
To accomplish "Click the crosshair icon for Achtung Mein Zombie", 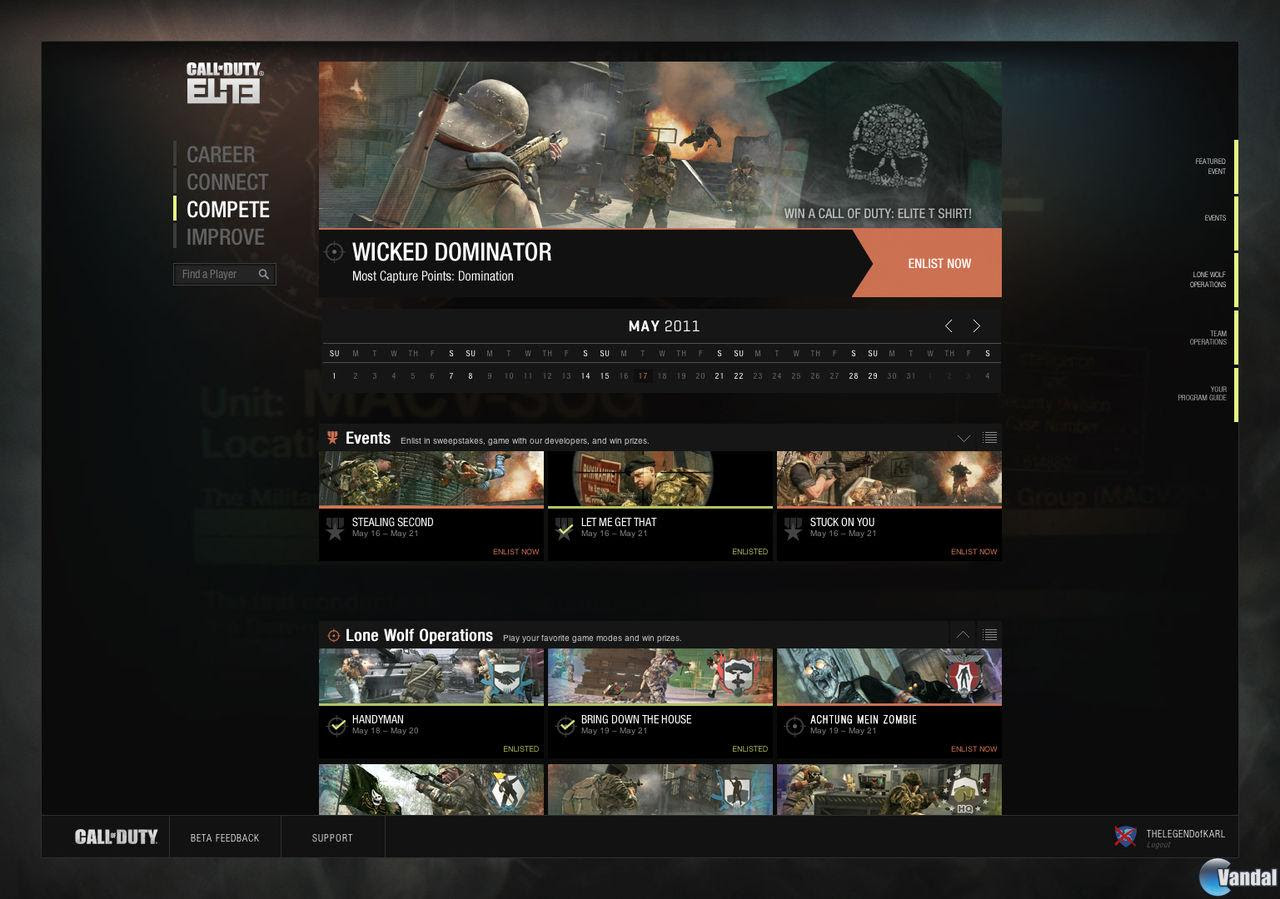I will pyautogui.click(x=795, y=726).
